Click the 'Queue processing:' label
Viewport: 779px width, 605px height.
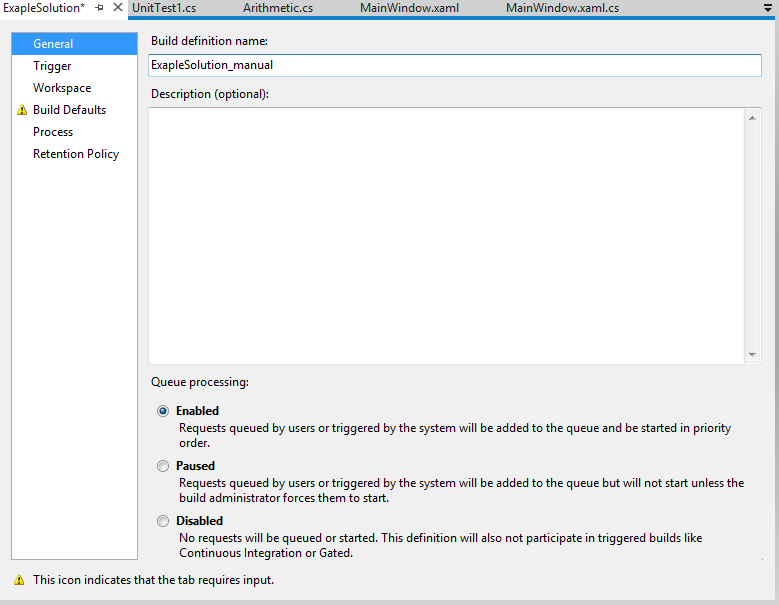click(200, 382)
